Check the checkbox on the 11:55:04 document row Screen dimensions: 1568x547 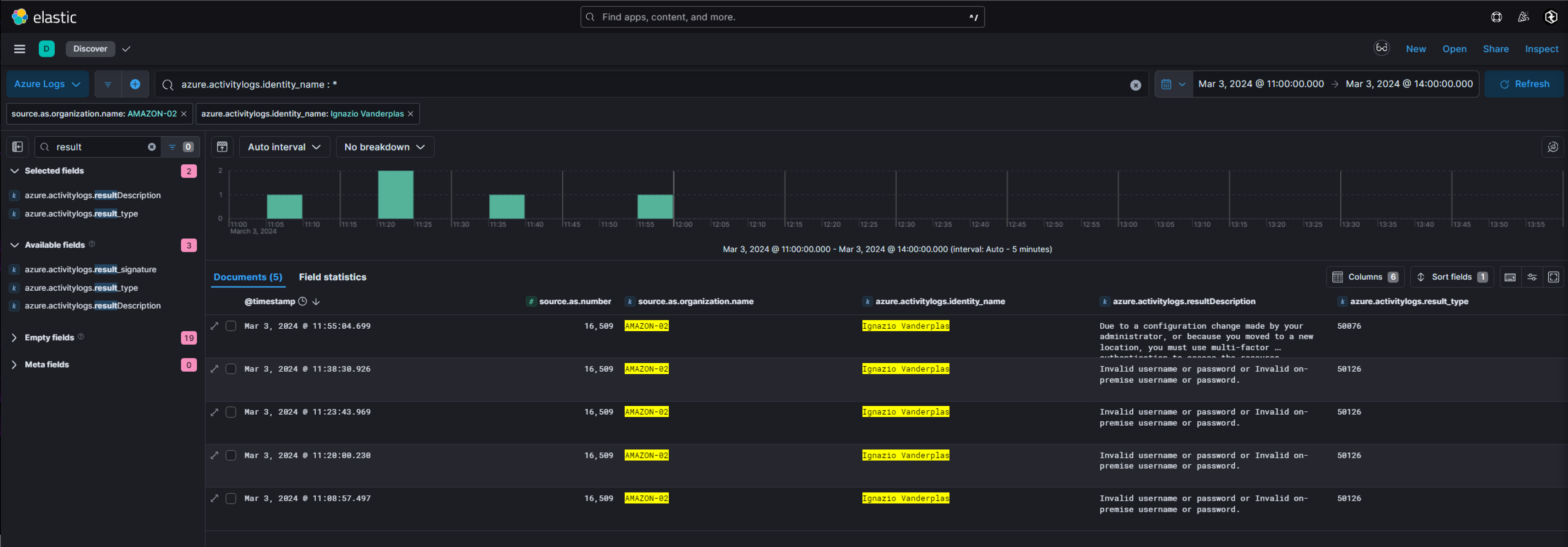click(x=231, y=326)
